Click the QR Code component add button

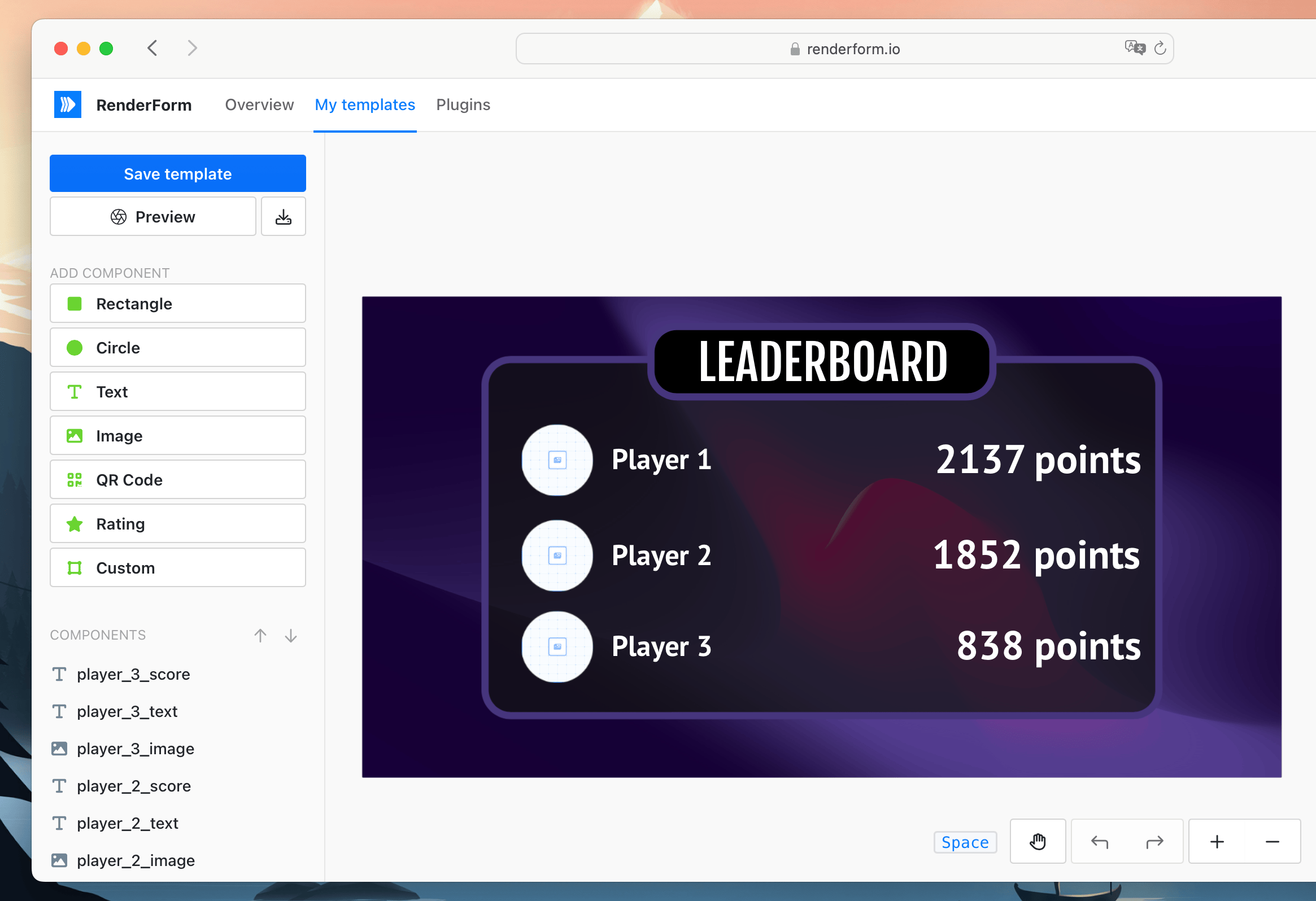177,481
